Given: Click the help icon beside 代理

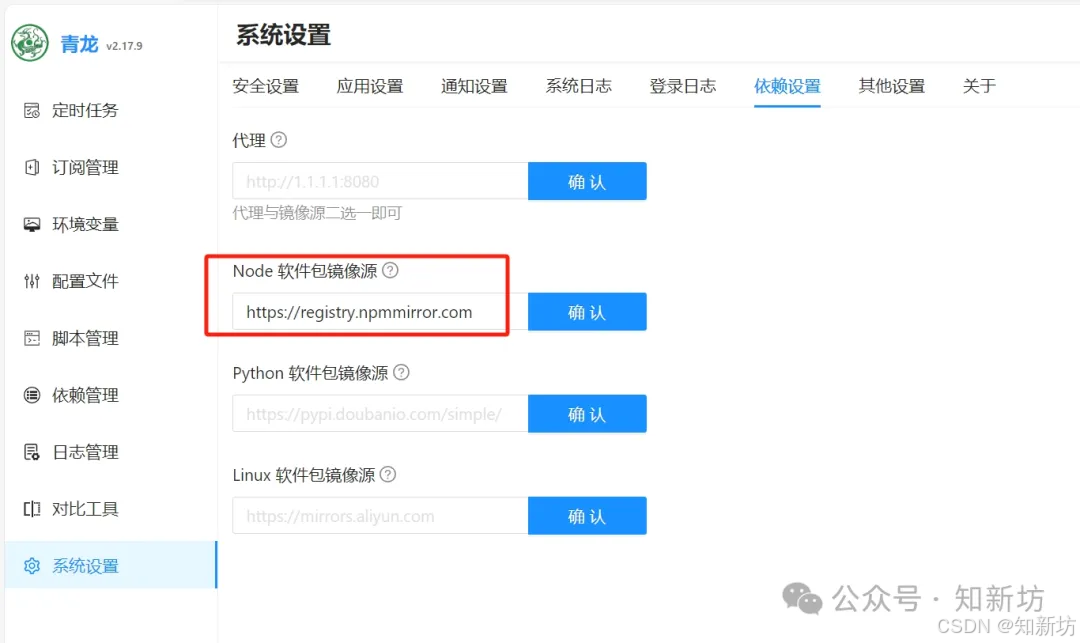Looking at the screenshot, I should pyautogui.click(x=278, y=140).
